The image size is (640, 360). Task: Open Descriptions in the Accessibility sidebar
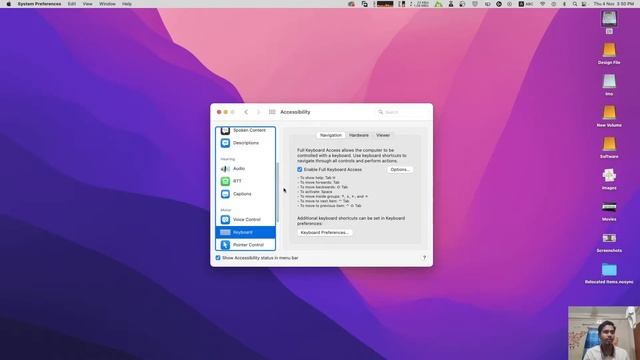click(245, 143)
